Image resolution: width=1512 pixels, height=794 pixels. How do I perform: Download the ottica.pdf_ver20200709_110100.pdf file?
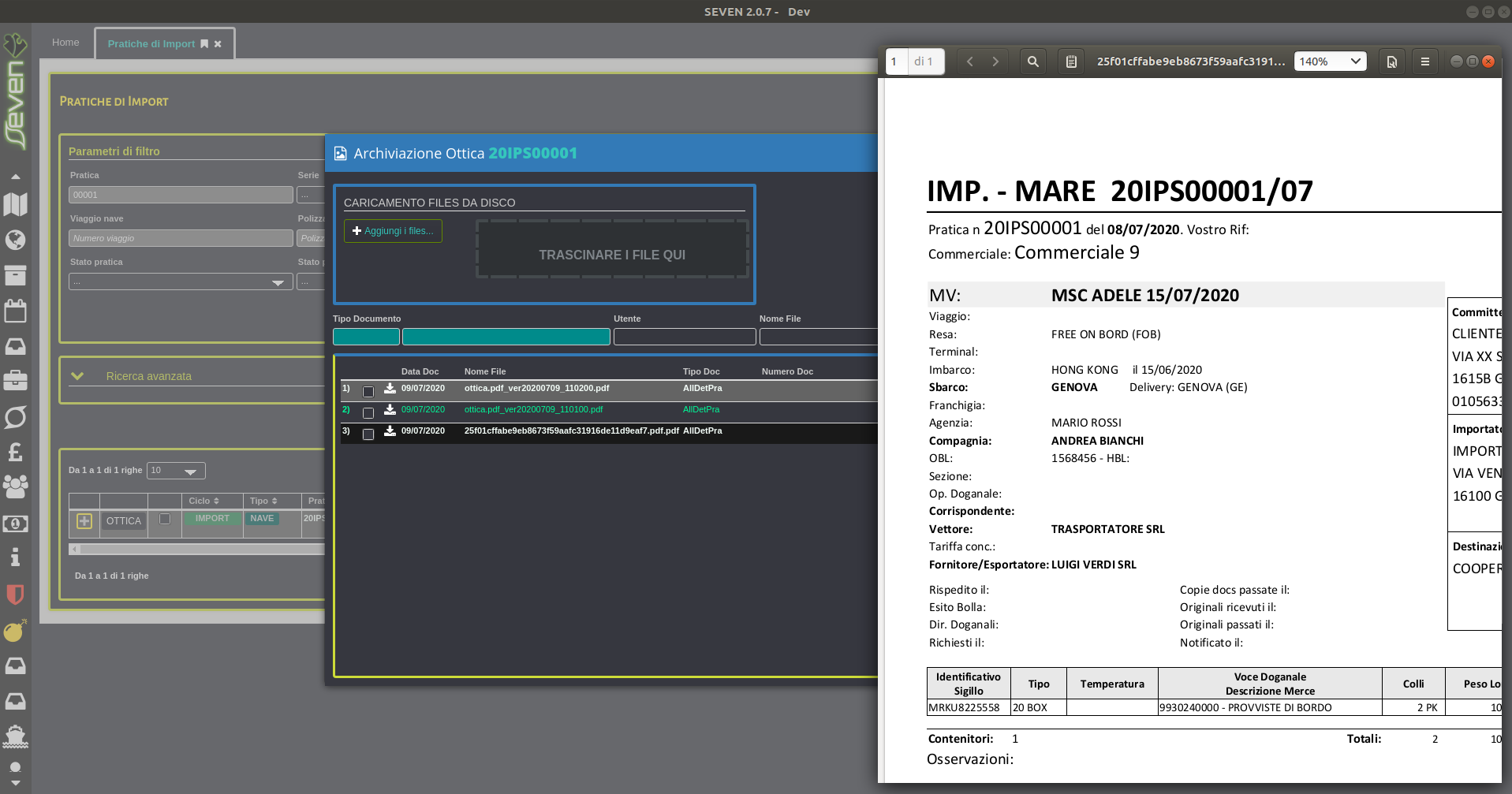pos(390,409)
